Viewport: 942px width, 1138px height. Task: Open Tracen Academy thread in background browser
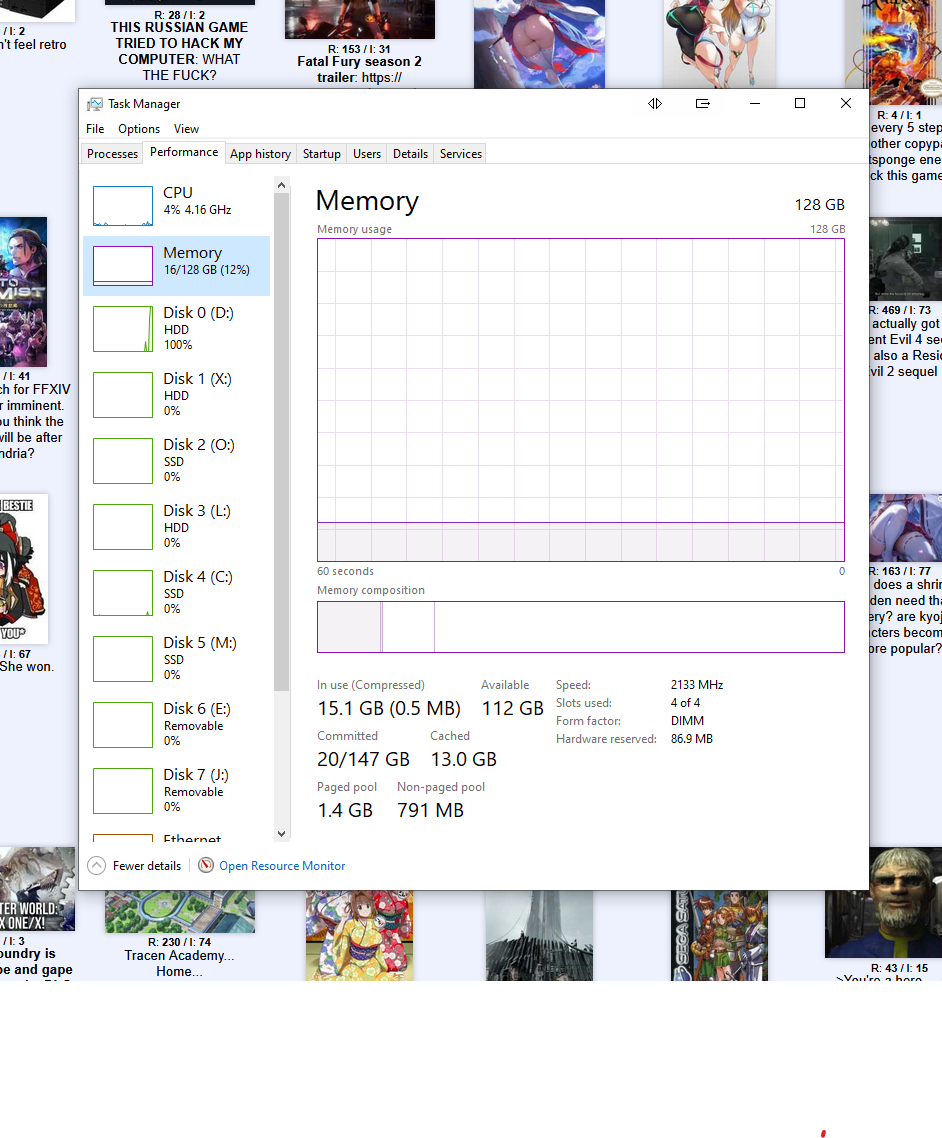point(179,963)
